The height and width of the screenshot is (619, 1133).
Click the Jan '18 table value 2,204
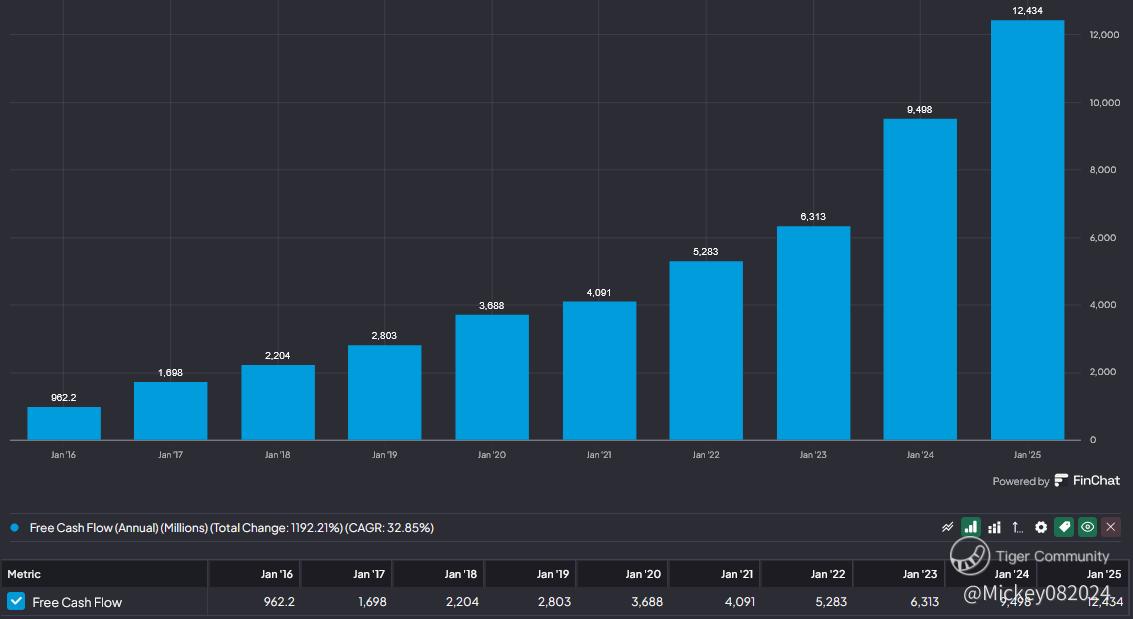[x=462, y=602]
